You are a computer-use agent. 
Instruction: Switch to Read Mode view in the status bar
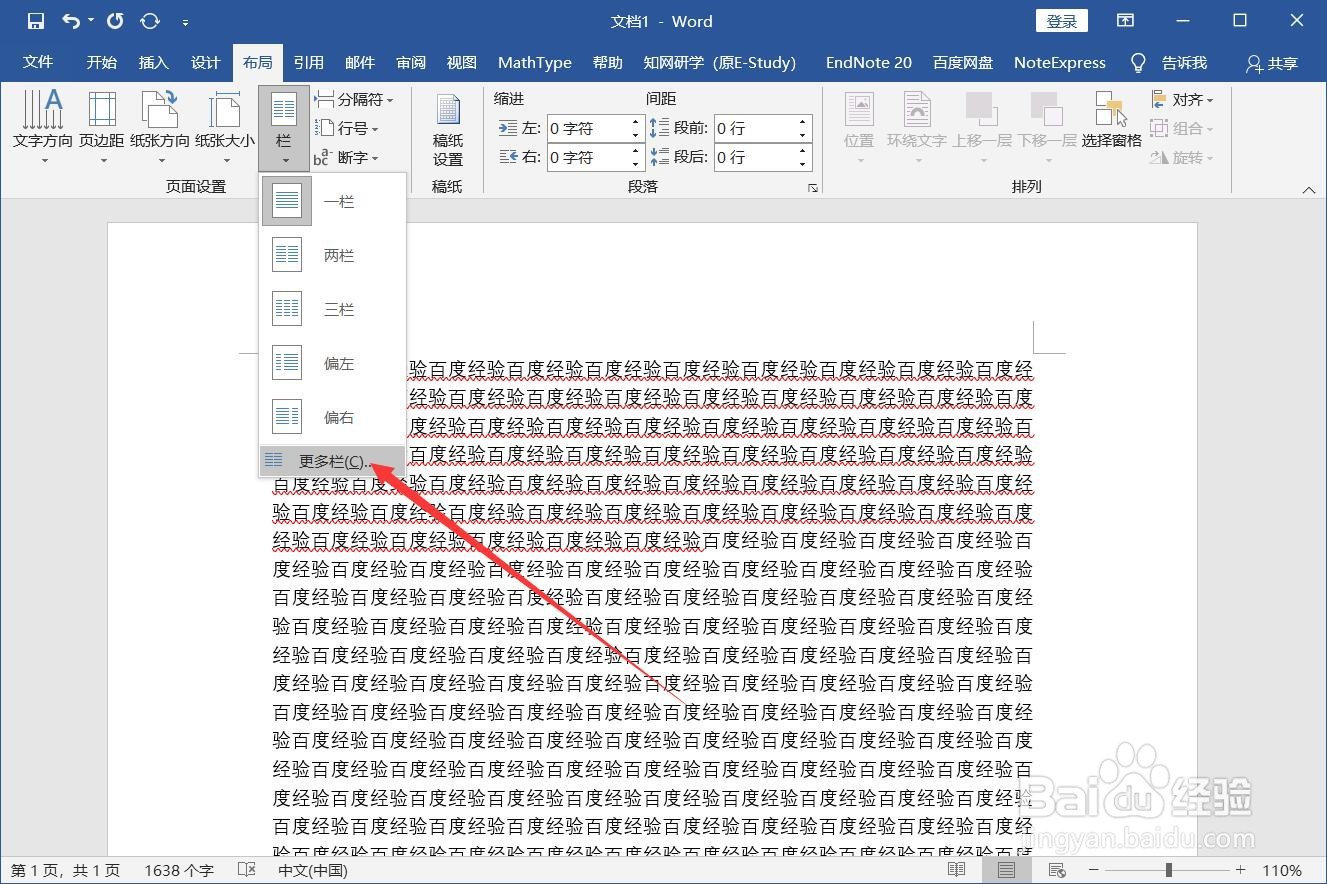957,870
